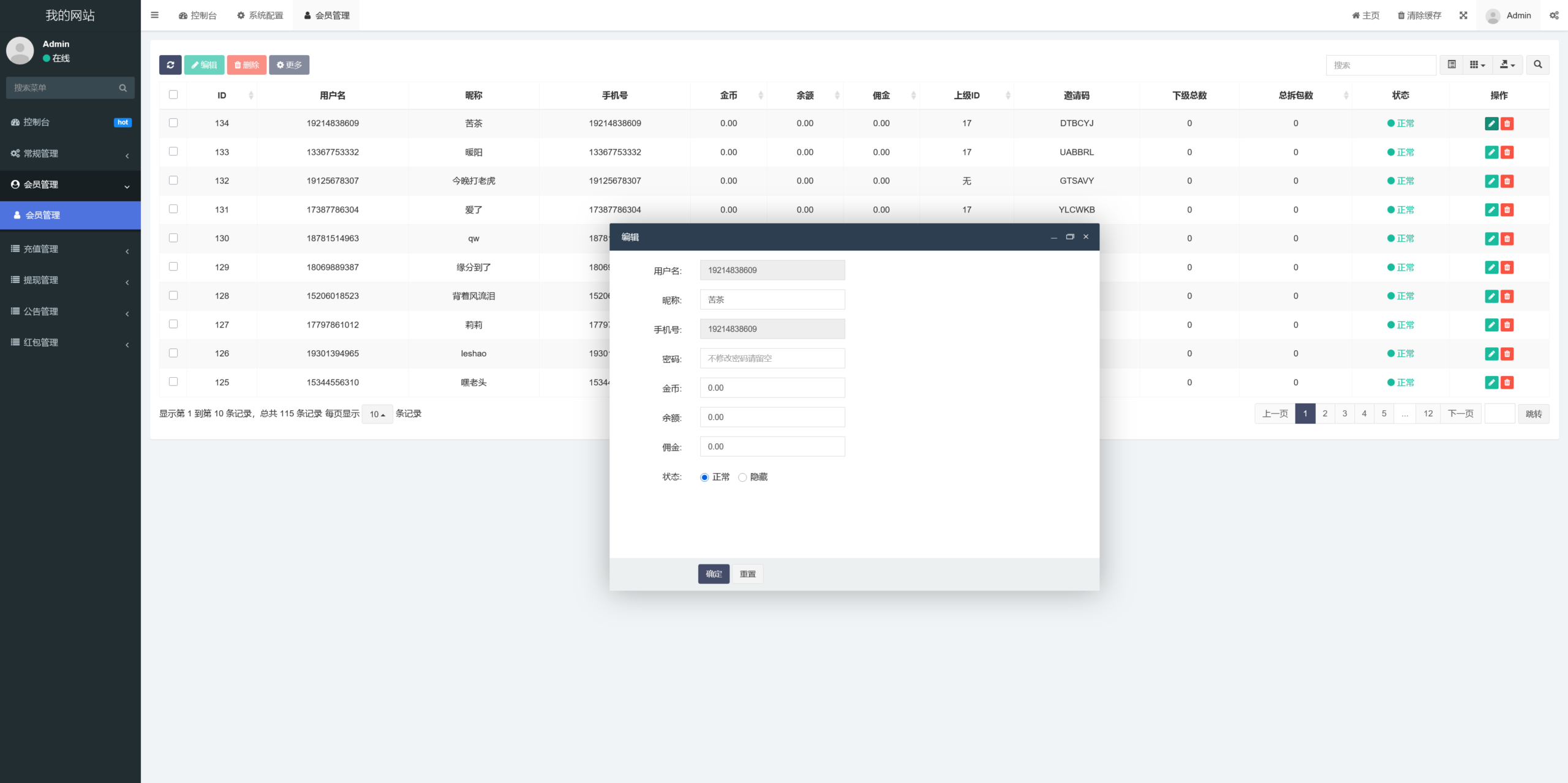Open the page size dropdown showing 10
Image resolution: width=1568 pixels, height=783 pixels.
(x=377, y=414)
